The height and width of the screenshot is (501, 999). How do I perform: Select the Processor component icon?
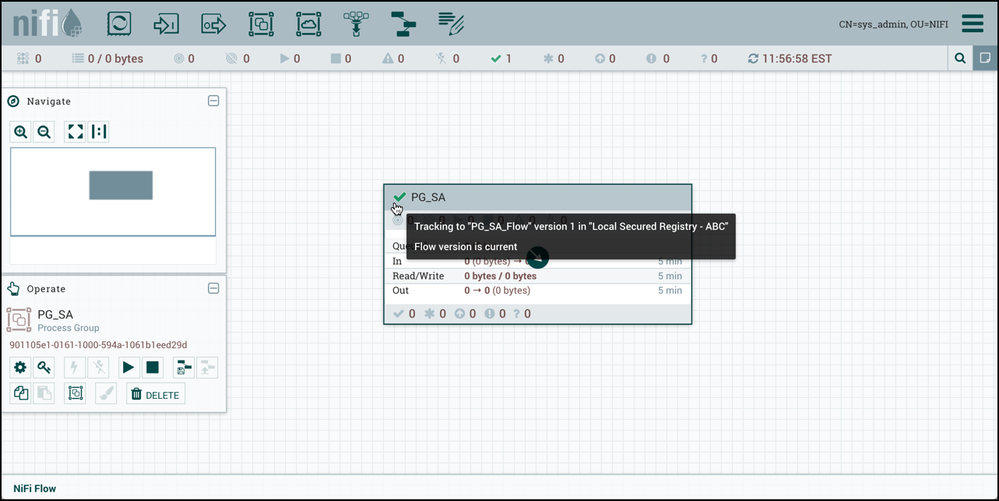click(119, 24)
